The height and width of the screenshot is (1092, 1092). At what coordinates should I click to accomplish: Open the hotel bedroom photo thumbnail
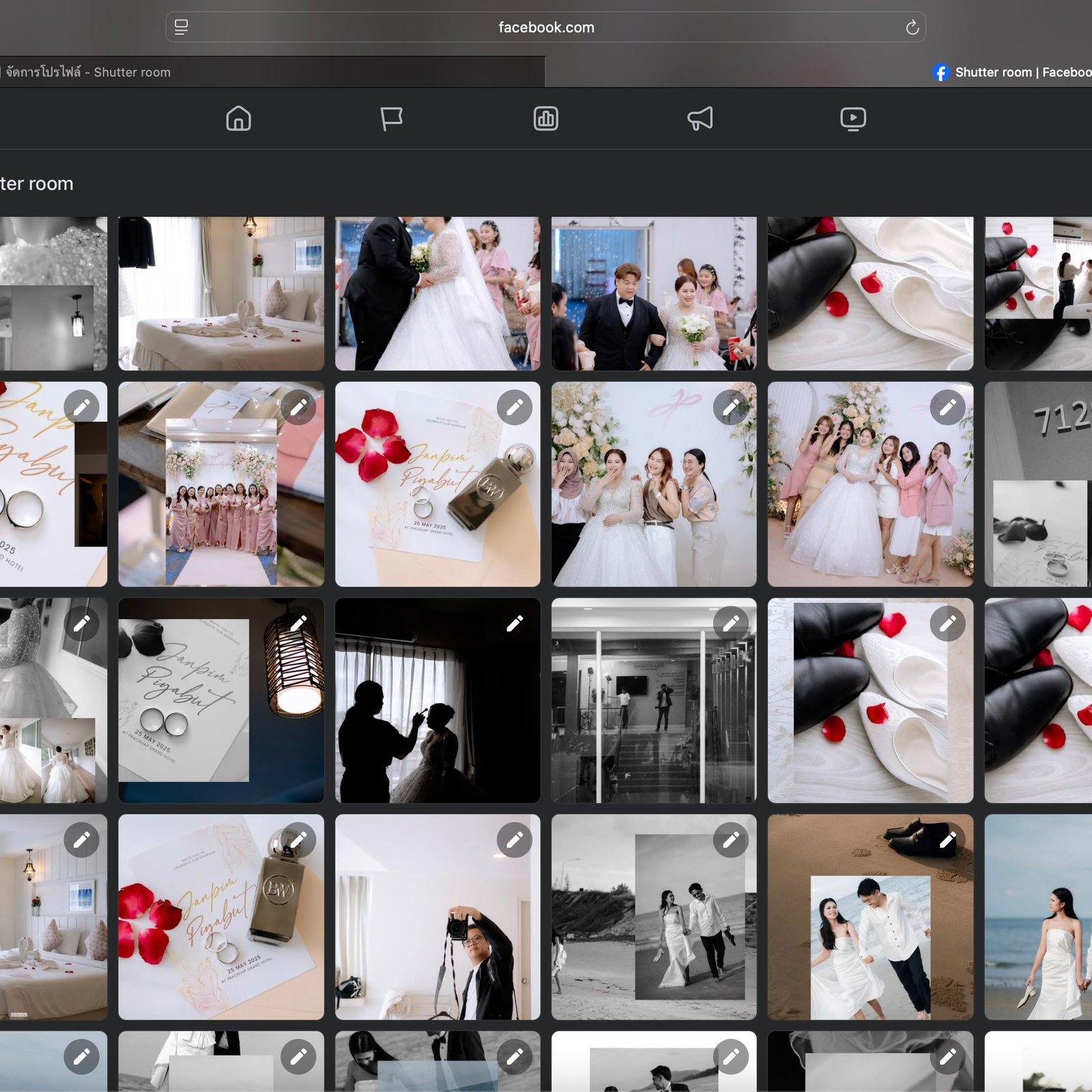(221, 293)
